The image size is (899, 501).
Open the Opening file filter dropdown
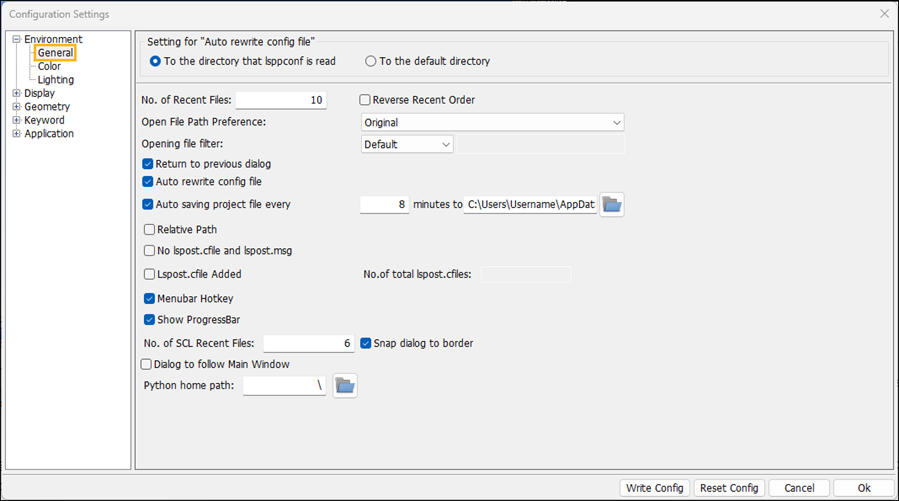point(407,144)
